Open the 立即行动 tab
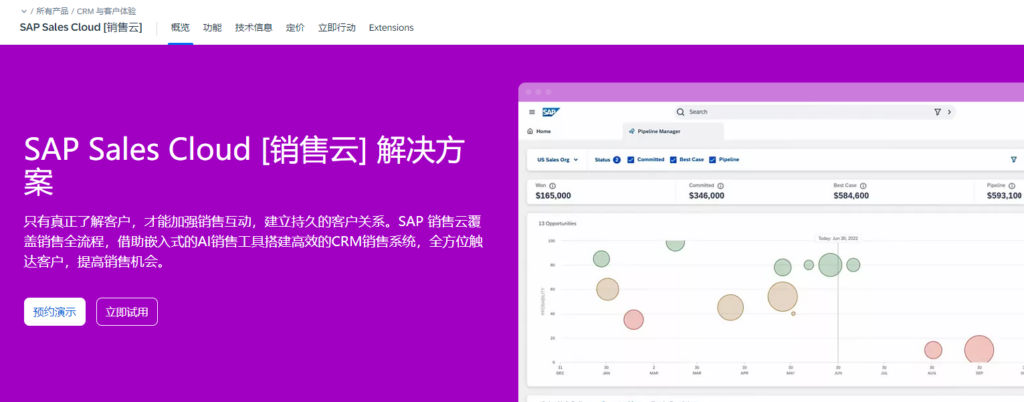This screenshot has width=1024, height=402. click(x=337, y=27)
